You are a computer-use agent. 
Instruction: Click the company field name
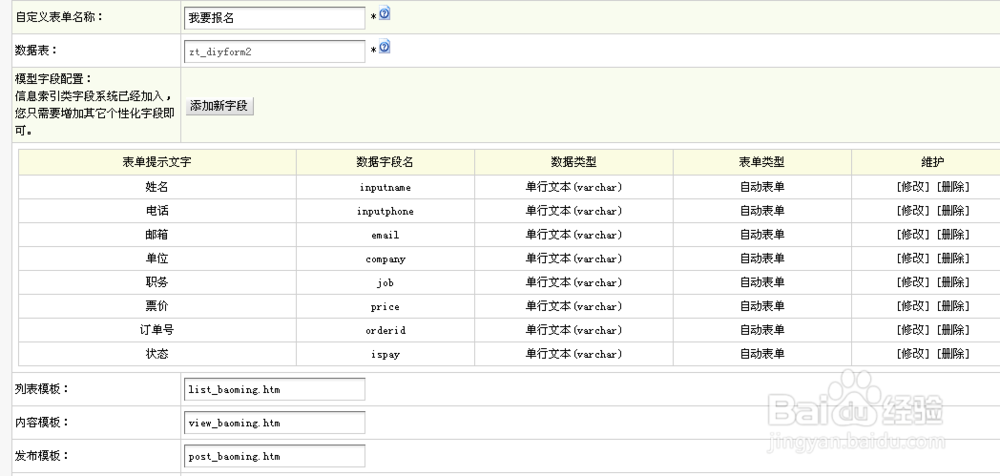tap(385, 259)
